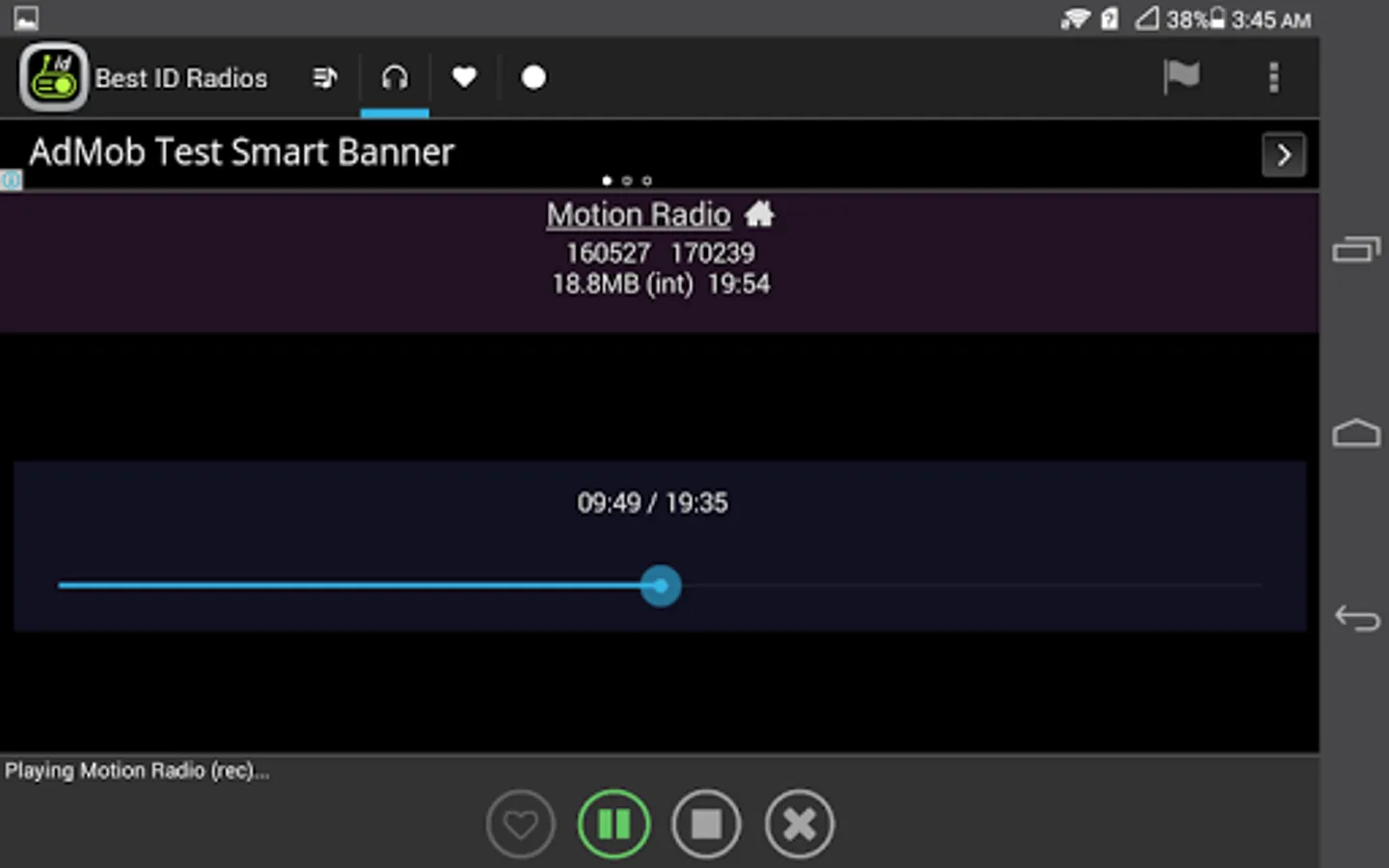This screenshot has width=1389, height=868.
Task: Tap the image notification icon in status bar
Action: click(x=26, y=18)
